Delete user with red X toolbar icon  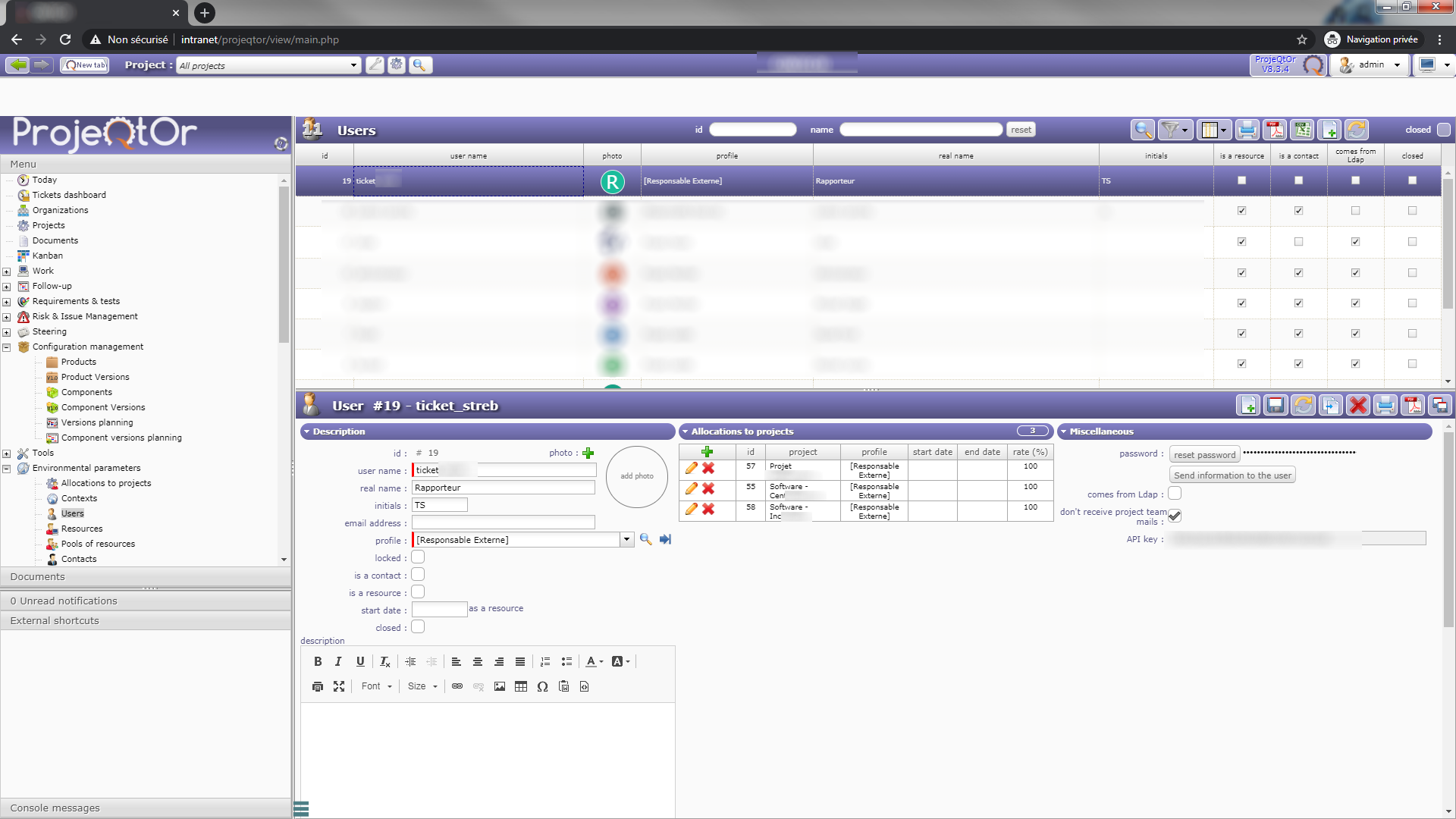[x=1357, y=406]
